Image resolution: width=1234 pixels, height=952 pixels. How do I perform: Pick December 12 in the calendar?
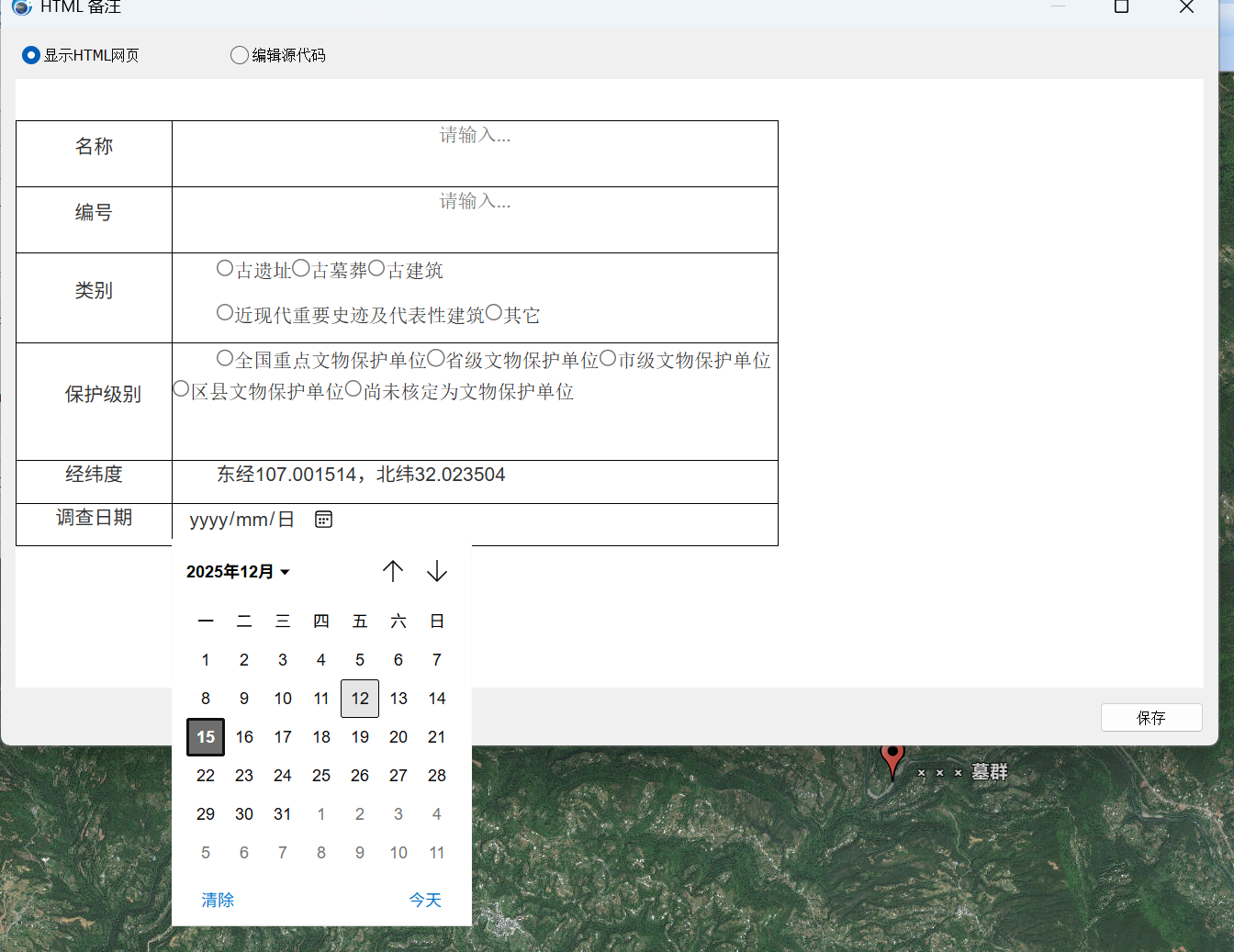tap(360, 699)
